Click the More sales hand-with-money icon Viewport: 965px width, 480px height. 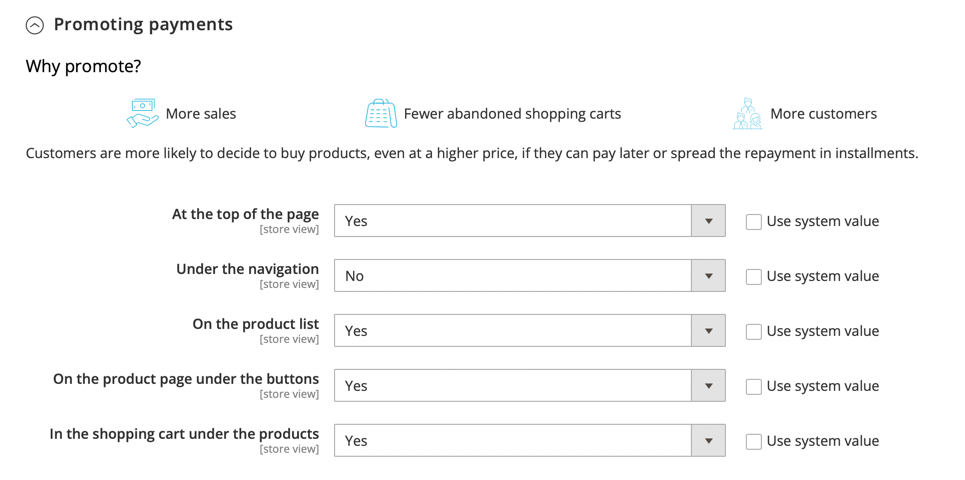[x=143, y=113]
